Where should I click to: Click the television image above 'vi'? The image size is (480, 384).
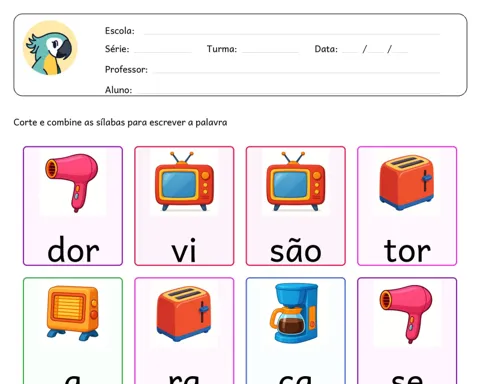(x=184, y=181)
